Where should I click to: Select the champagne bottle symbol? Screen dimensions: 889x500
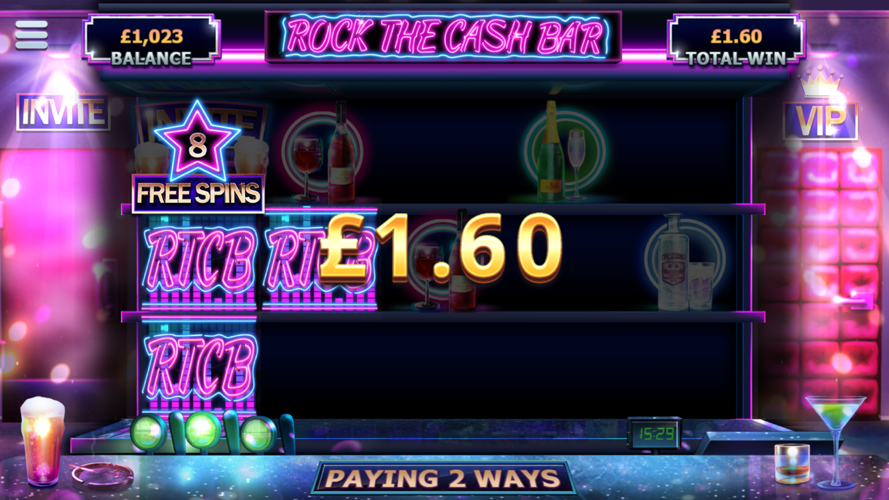pos(562,151)
